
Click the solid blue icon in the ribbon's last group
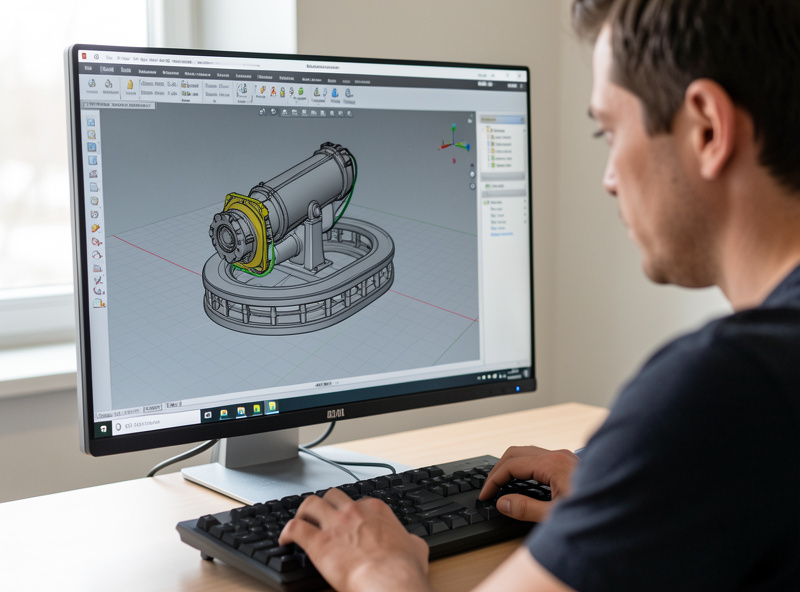335,93
